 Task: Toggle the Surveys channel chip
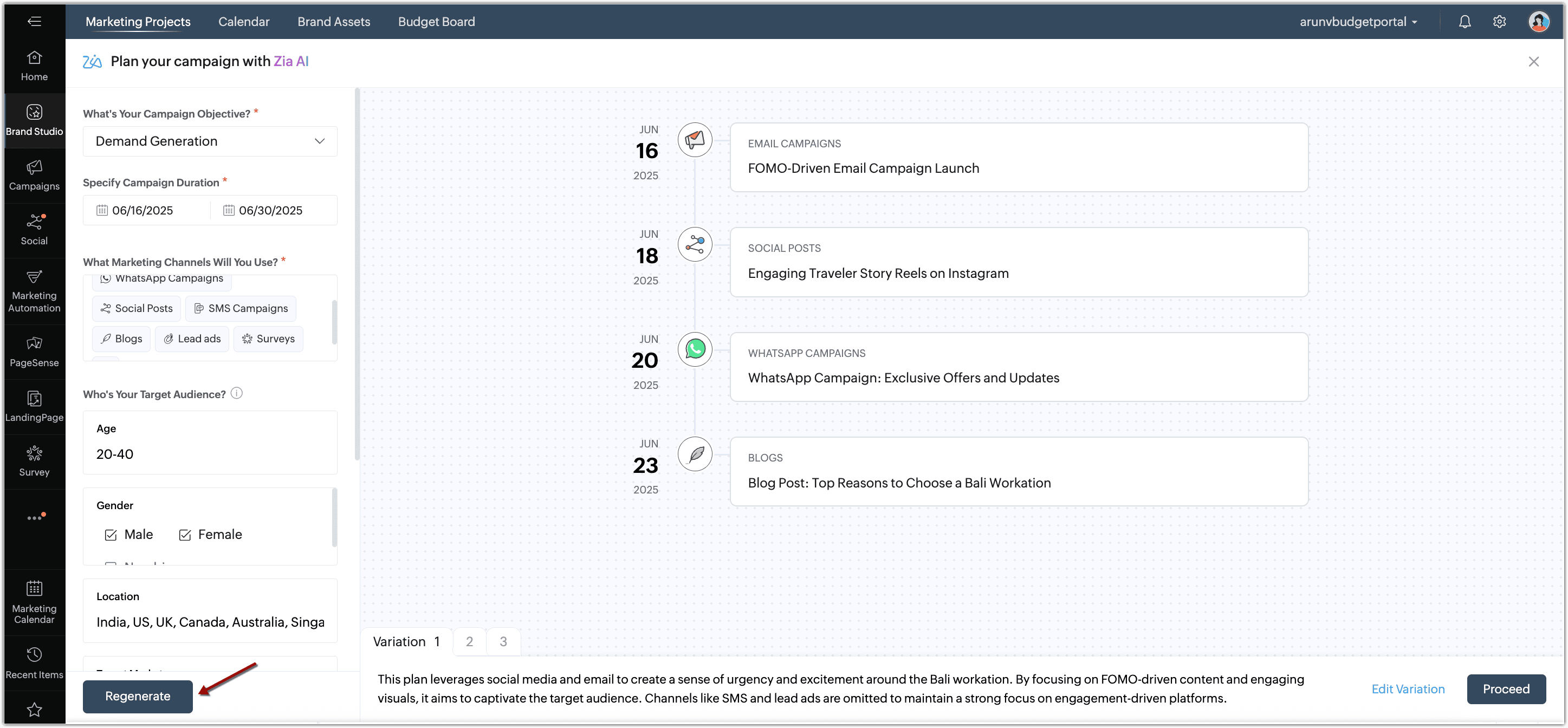point(268,339)
